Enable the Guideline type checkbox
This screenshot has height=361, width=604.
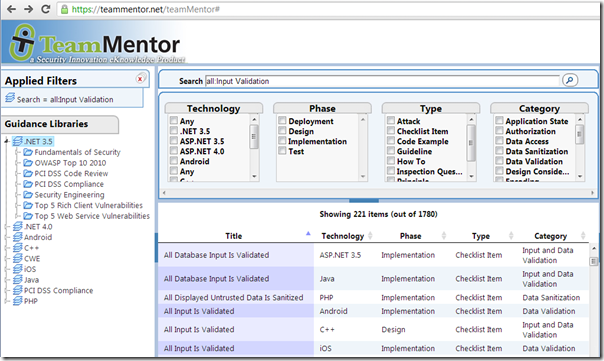tap(391, 151)
